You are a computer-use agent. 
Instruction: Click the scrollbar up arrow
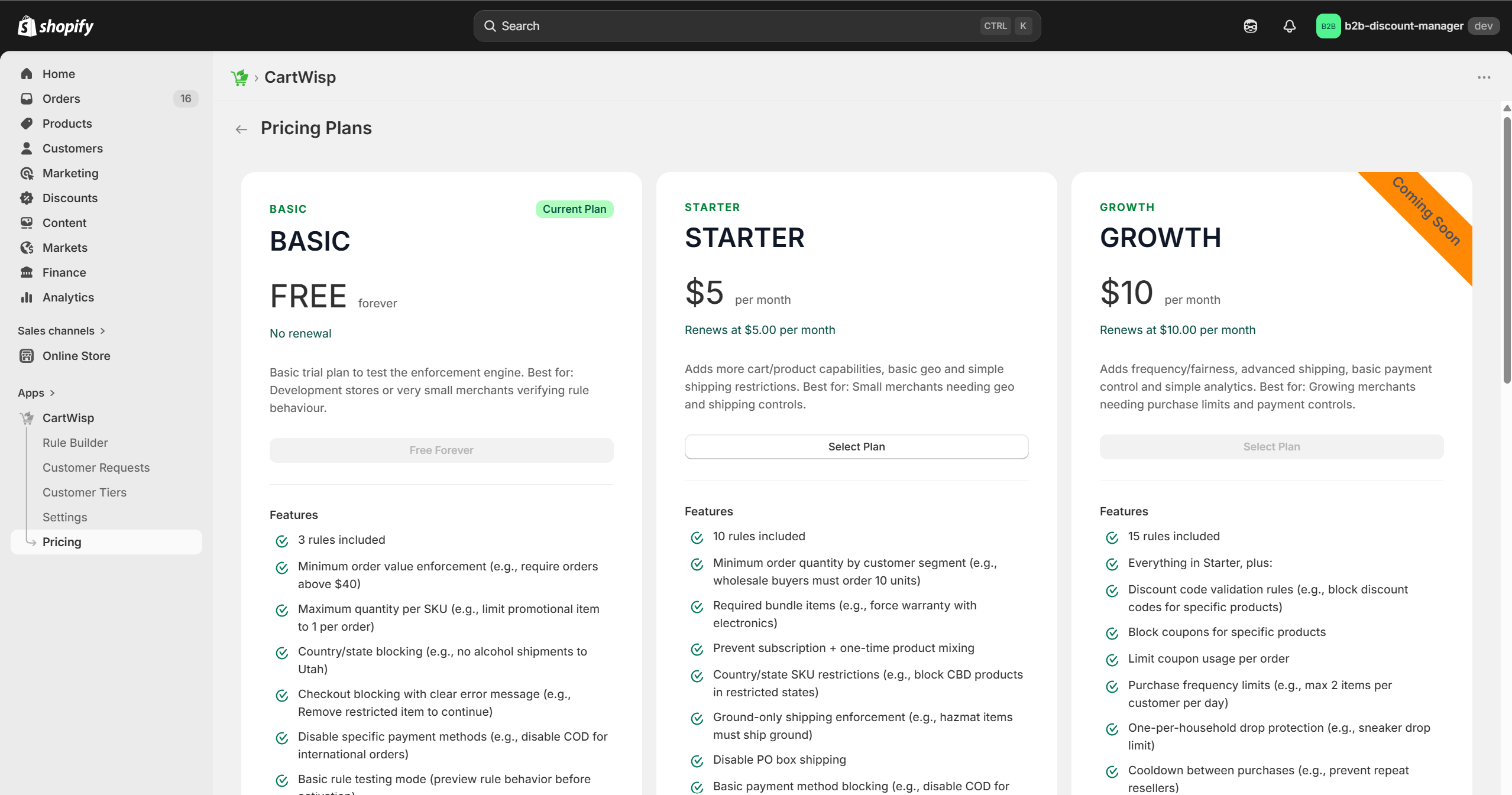point(1507,108)
